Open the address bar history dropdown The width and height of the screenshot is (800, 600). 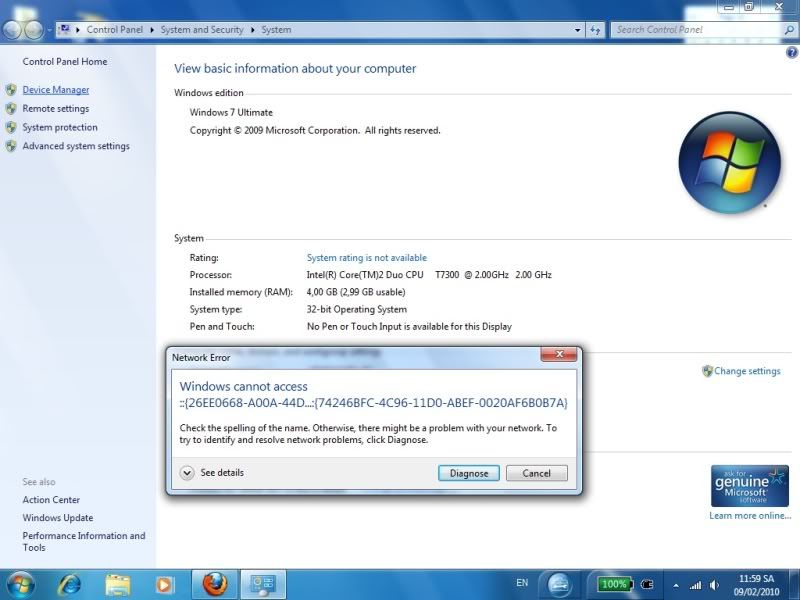[578, 30]
